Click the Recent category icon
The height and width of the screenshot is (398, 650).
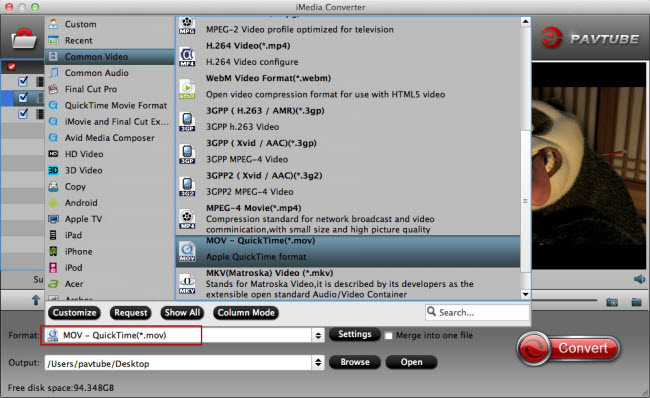point(53,40)
